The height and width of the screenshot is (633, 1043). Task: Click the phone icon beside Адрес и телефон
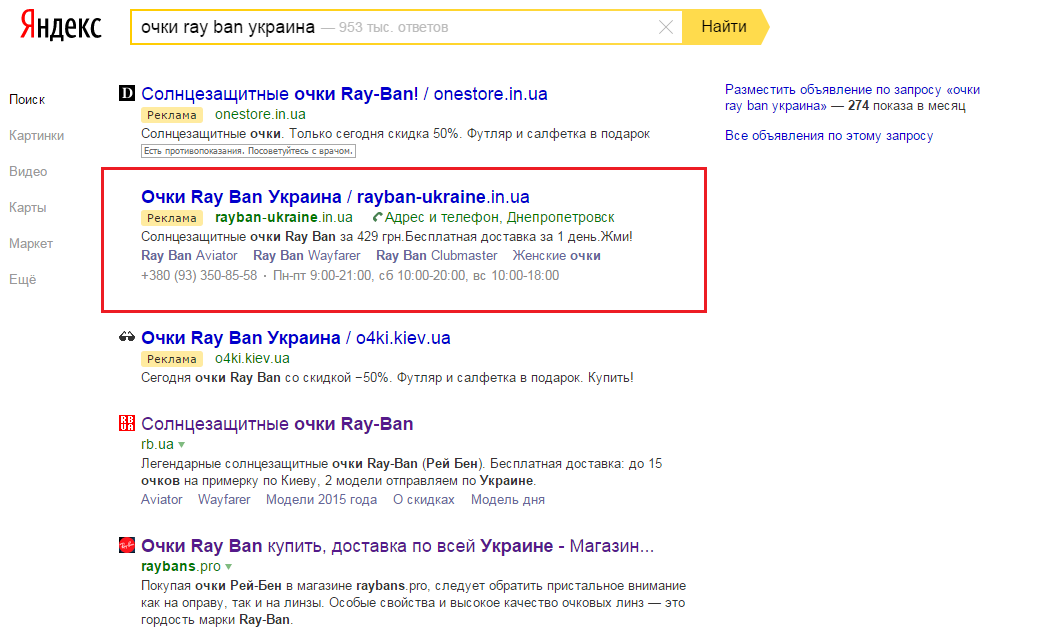pos(377,217)
